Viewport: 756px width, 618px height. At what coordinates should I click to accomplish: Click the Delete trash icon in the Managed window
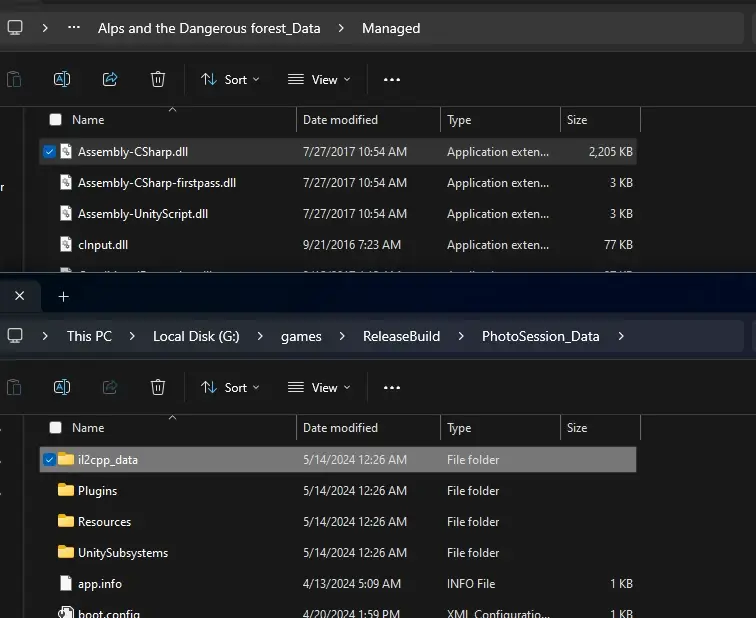coord(158,79)
